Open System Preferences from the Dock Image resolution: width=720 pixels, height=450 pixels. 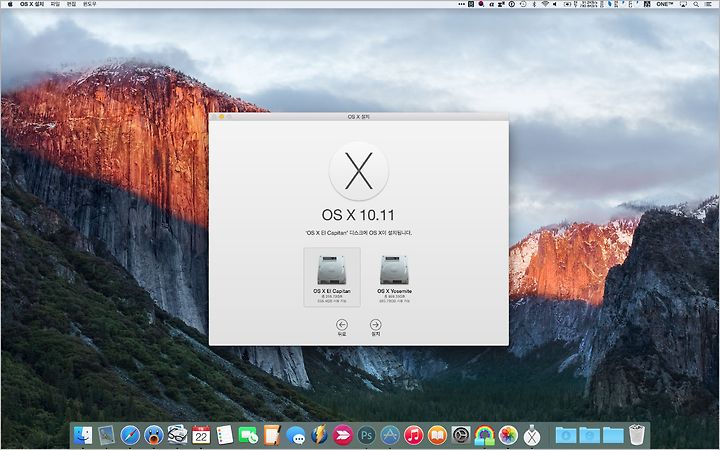point(461,435)
